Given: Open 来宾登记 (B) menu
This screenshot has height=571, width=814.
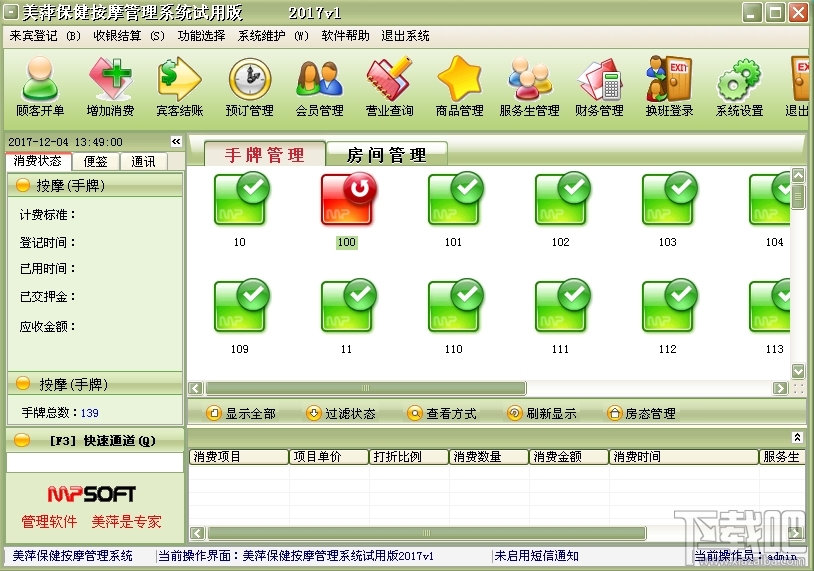Looking at the screenshot, I should (x=45, y=36).
